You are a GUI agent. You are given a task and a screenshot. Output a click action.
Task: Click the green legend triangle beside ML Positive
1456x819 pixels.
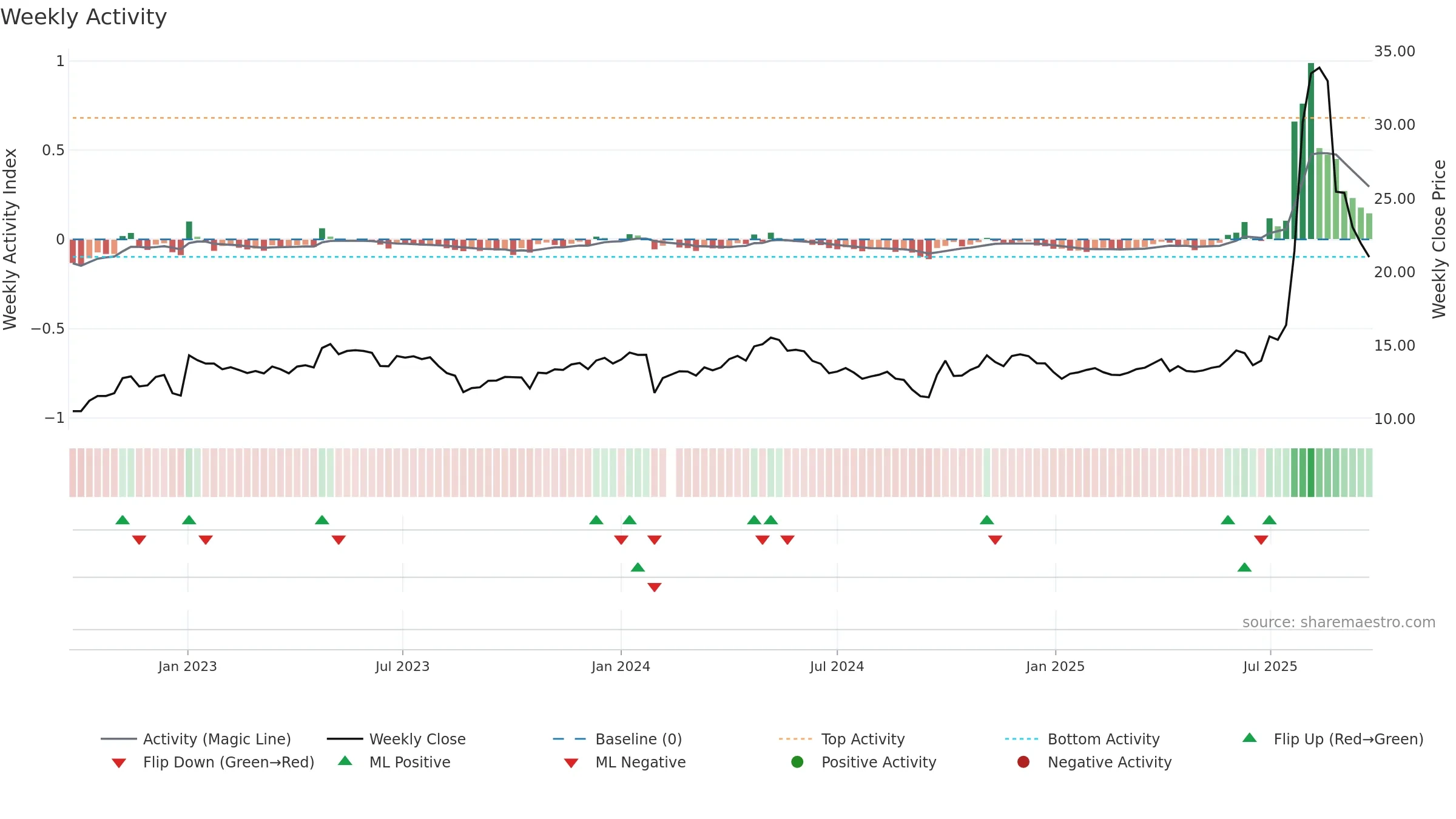345,761
